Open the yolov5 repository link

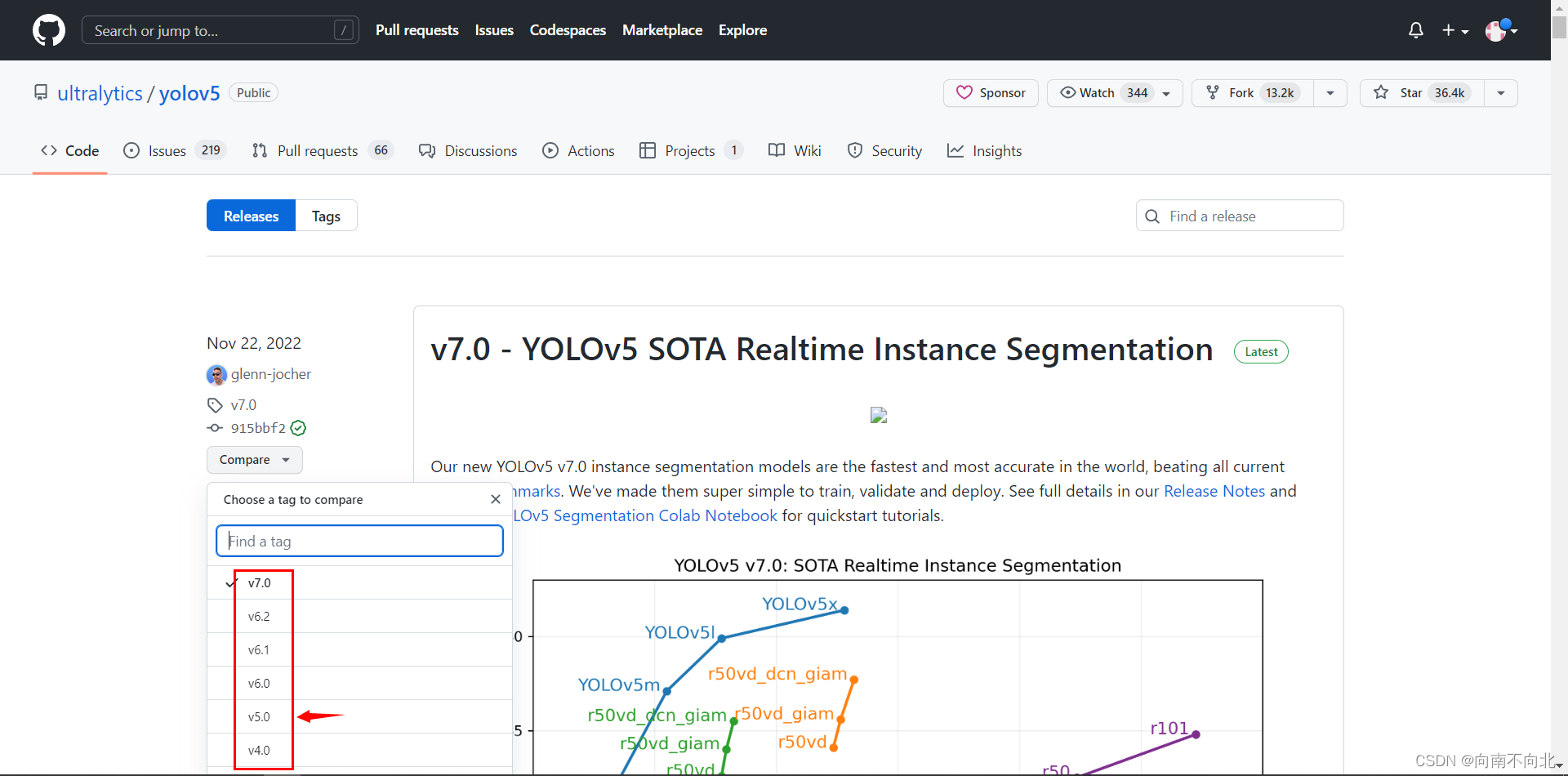189,93
